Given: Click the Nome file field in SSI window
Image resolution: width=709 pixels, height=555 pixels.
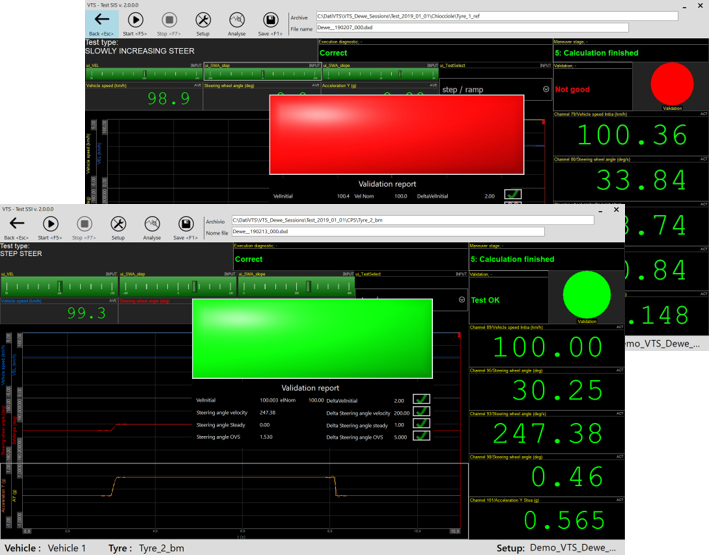Looking at the screenshot, I should 387,232.
